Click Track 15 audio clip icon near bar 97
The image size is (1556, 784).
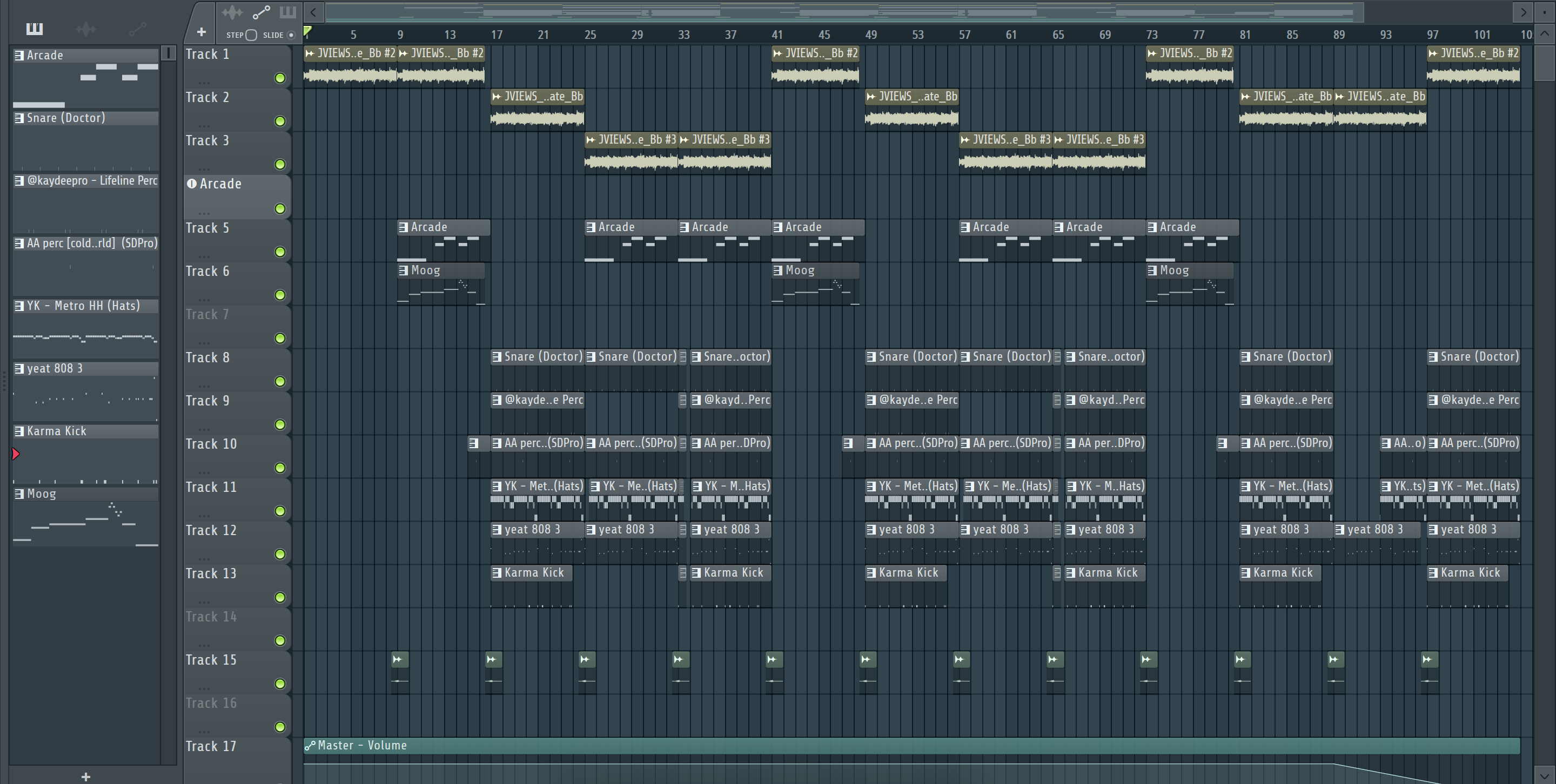coord(1427,660)
